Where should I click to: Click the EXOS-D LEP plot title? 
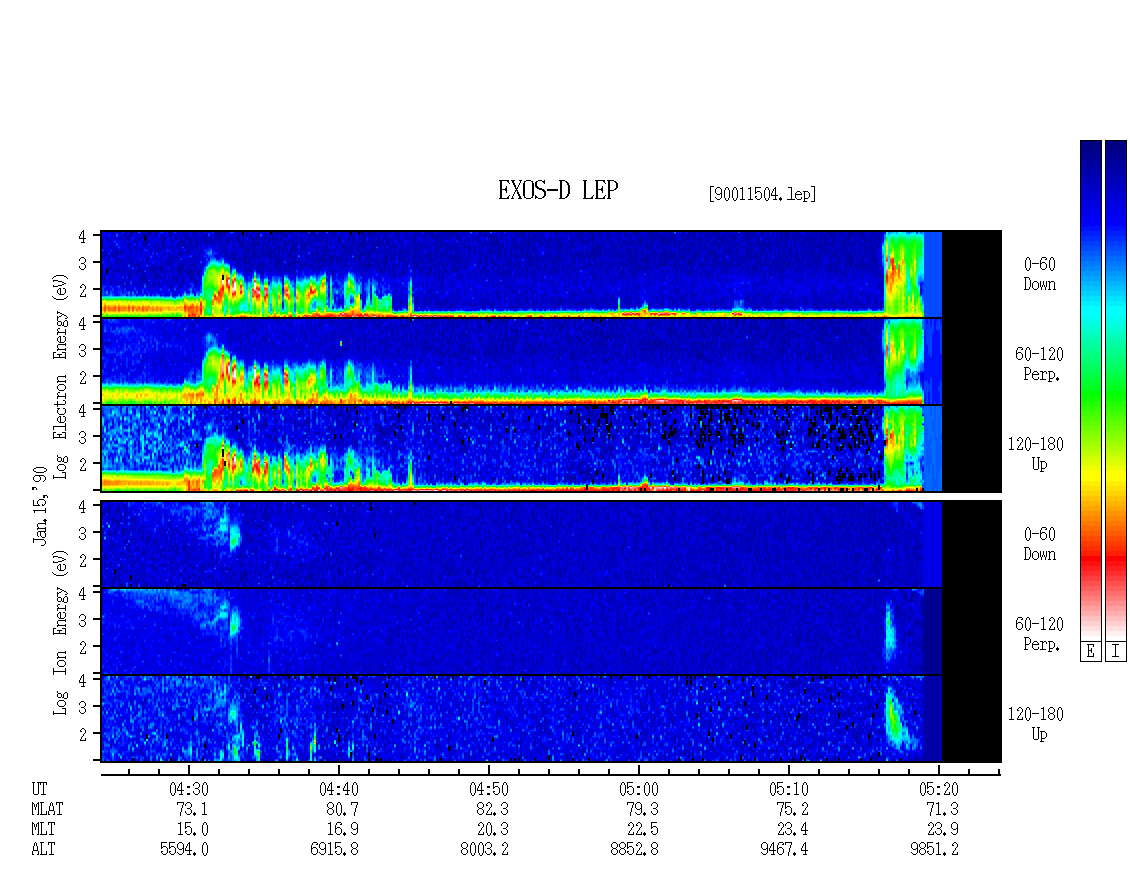pos(558,191)
